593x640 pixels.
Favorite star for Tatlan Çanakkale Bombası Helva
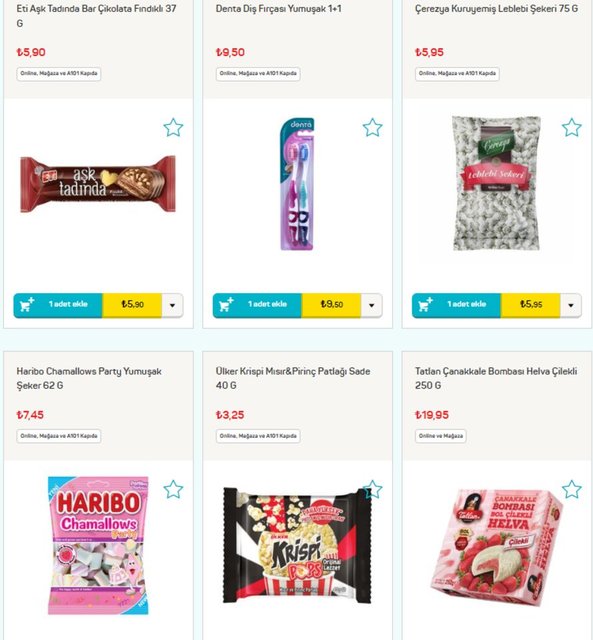(571, 489)
